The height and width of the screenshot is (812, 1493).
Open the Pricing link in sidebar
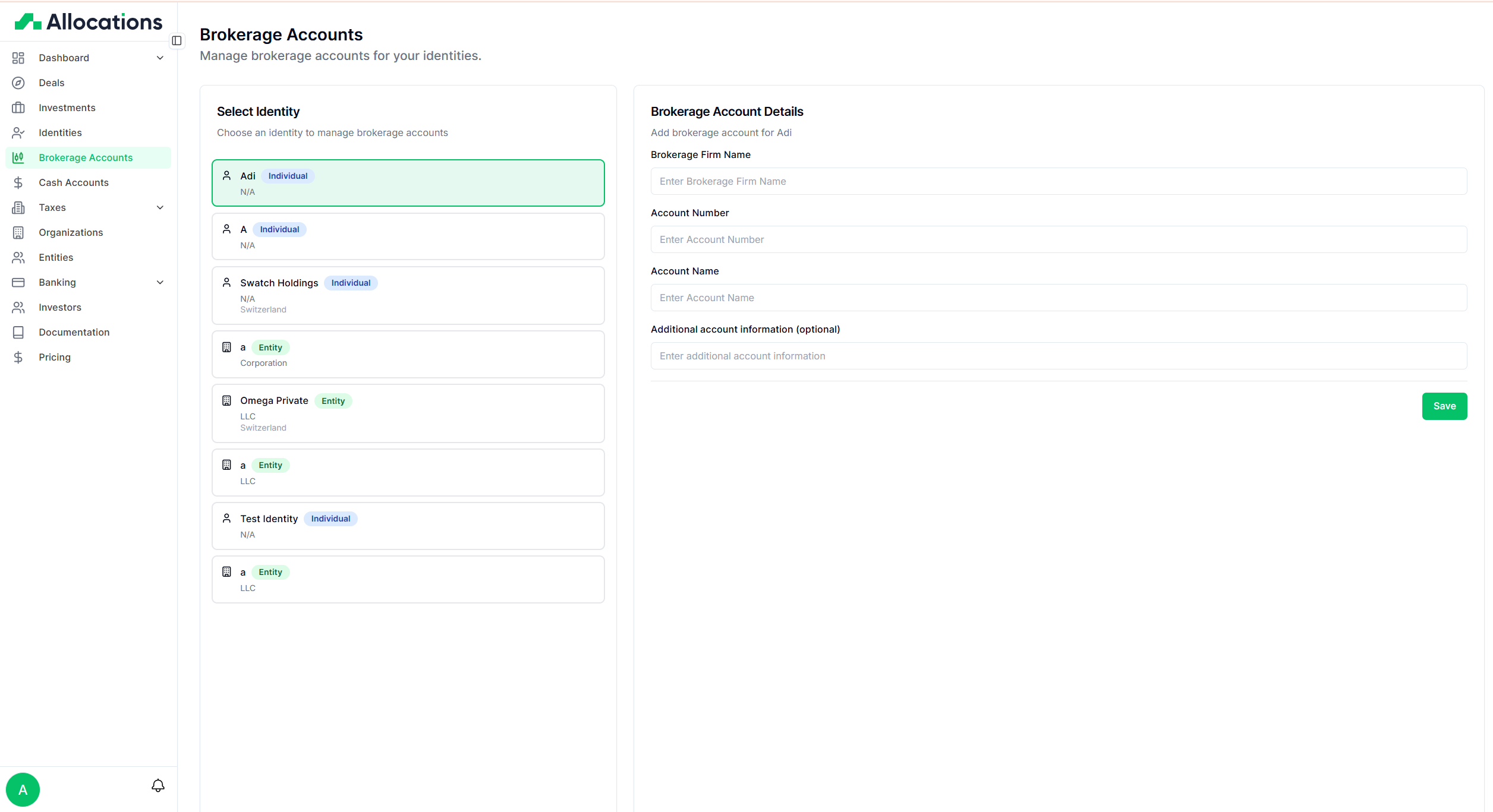(54, 357)
